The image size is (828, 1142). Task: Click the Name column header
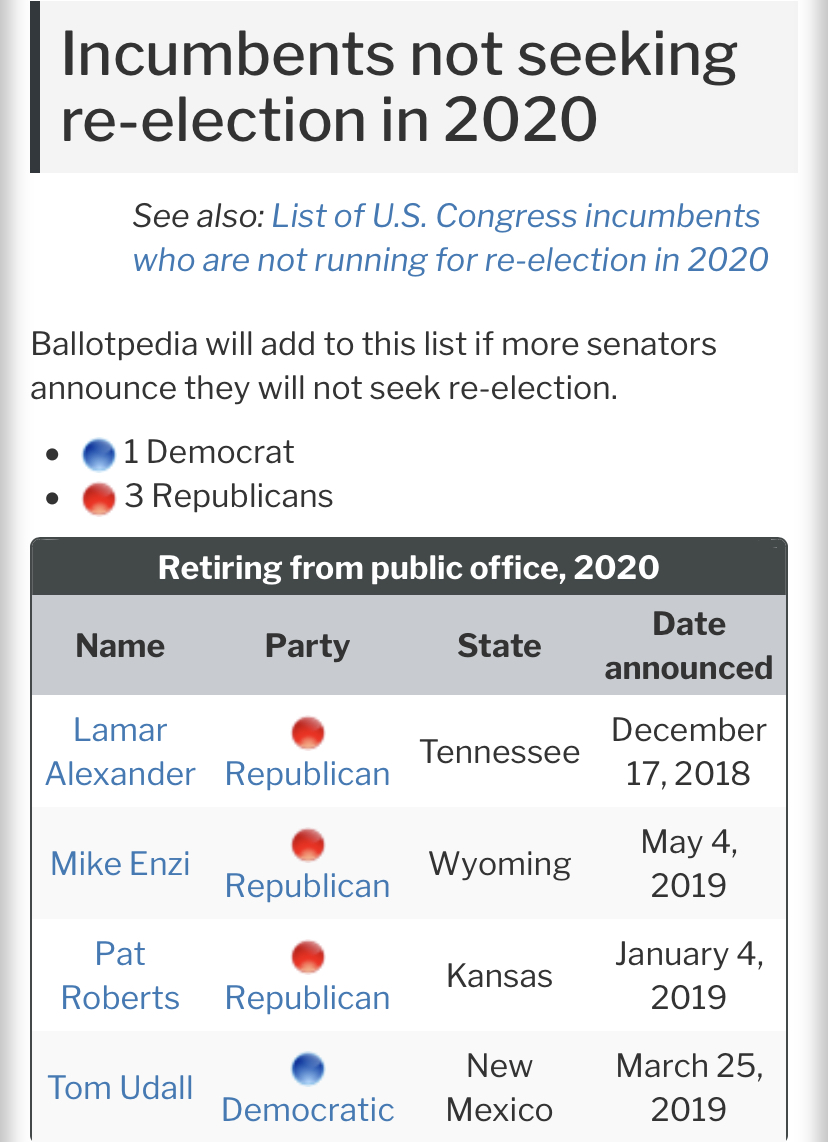pyautogui.click(x=120, y=646)
